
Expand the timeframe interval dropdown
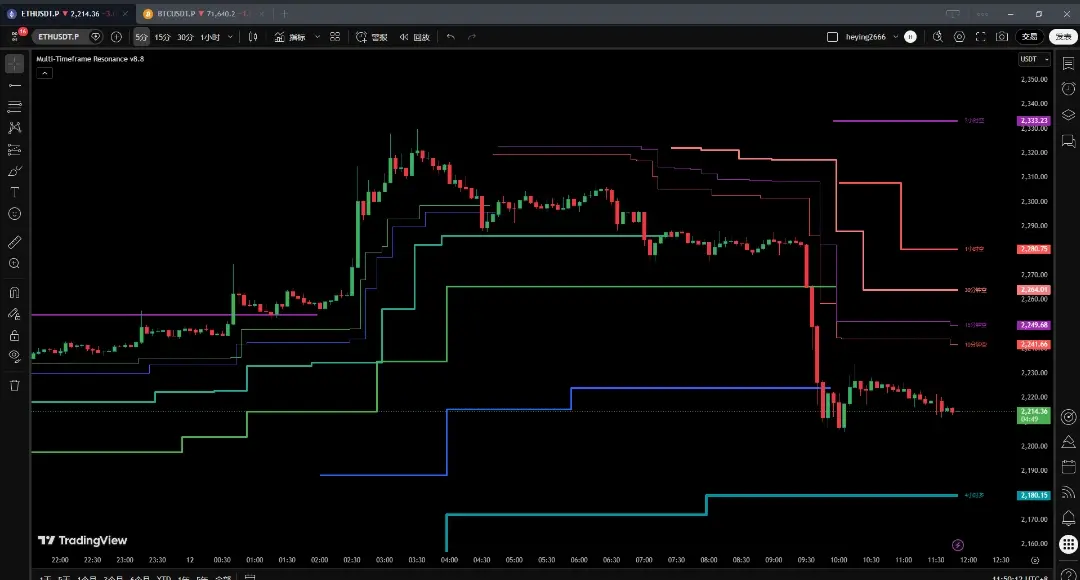(x=230, y=37)
